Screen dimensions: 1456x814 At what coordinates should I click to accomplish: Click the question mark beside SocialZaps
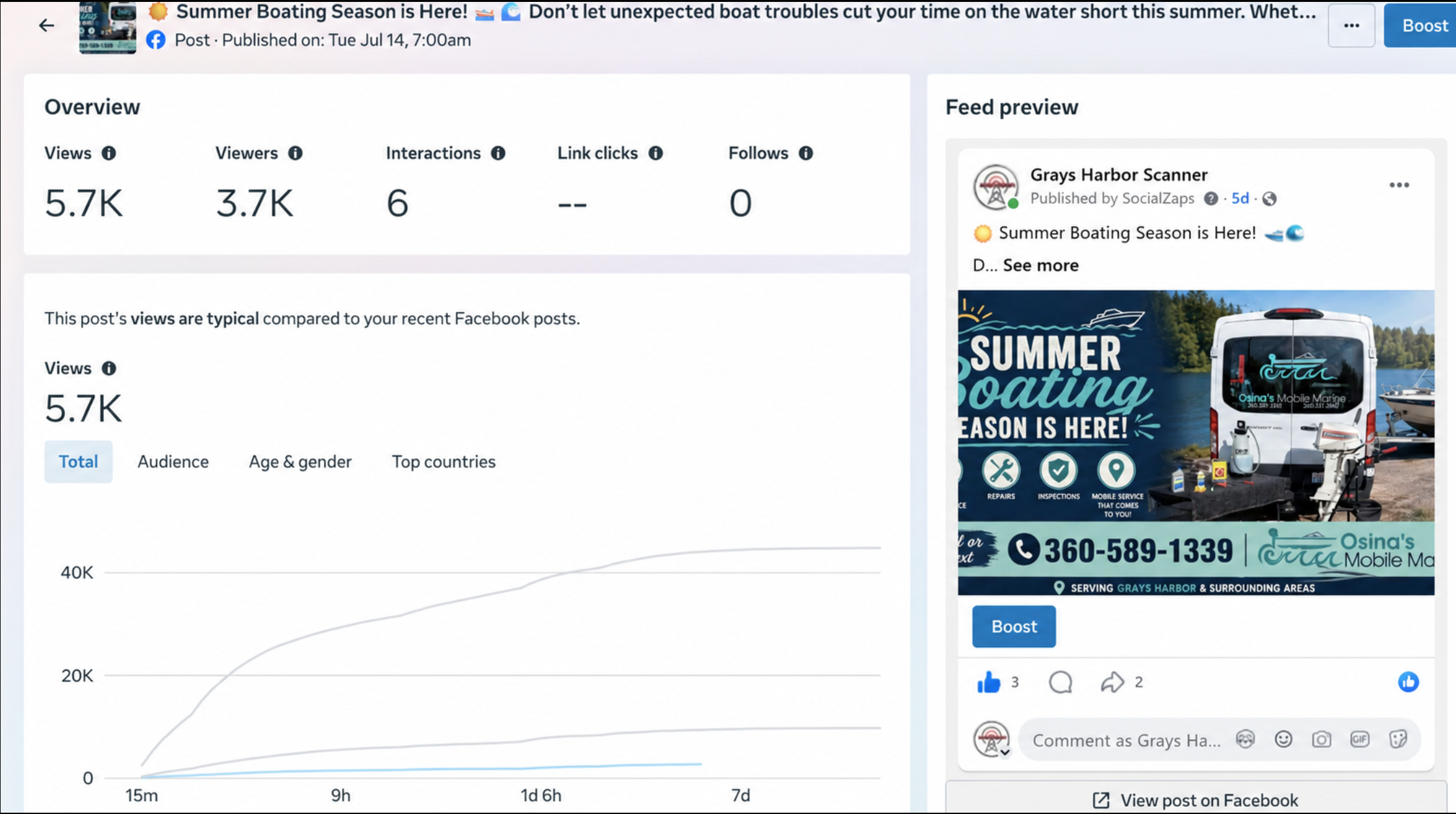(1211, 199)
